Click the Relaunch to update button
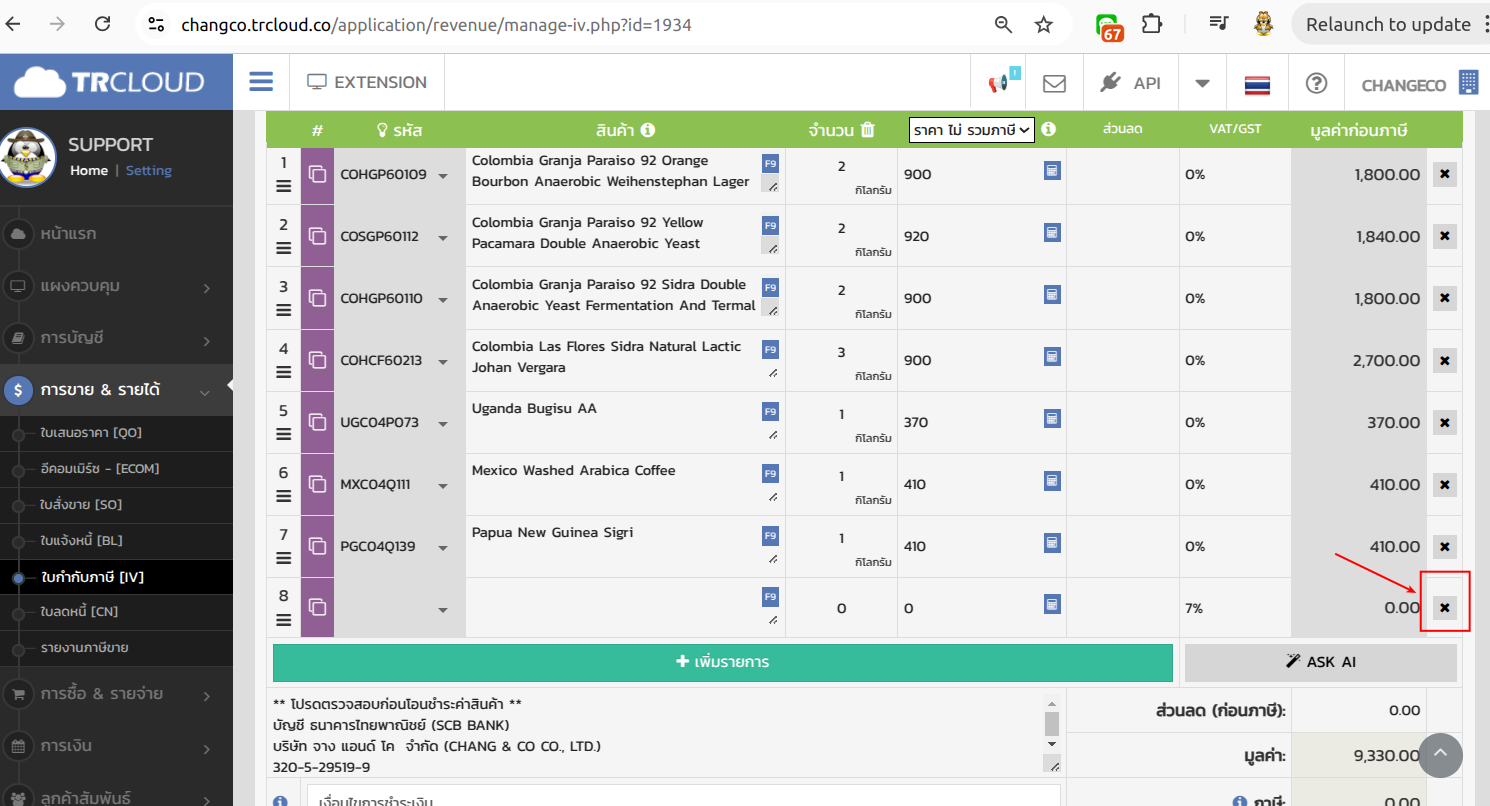Screen dimensions: 1490x806 (1388, 25)
